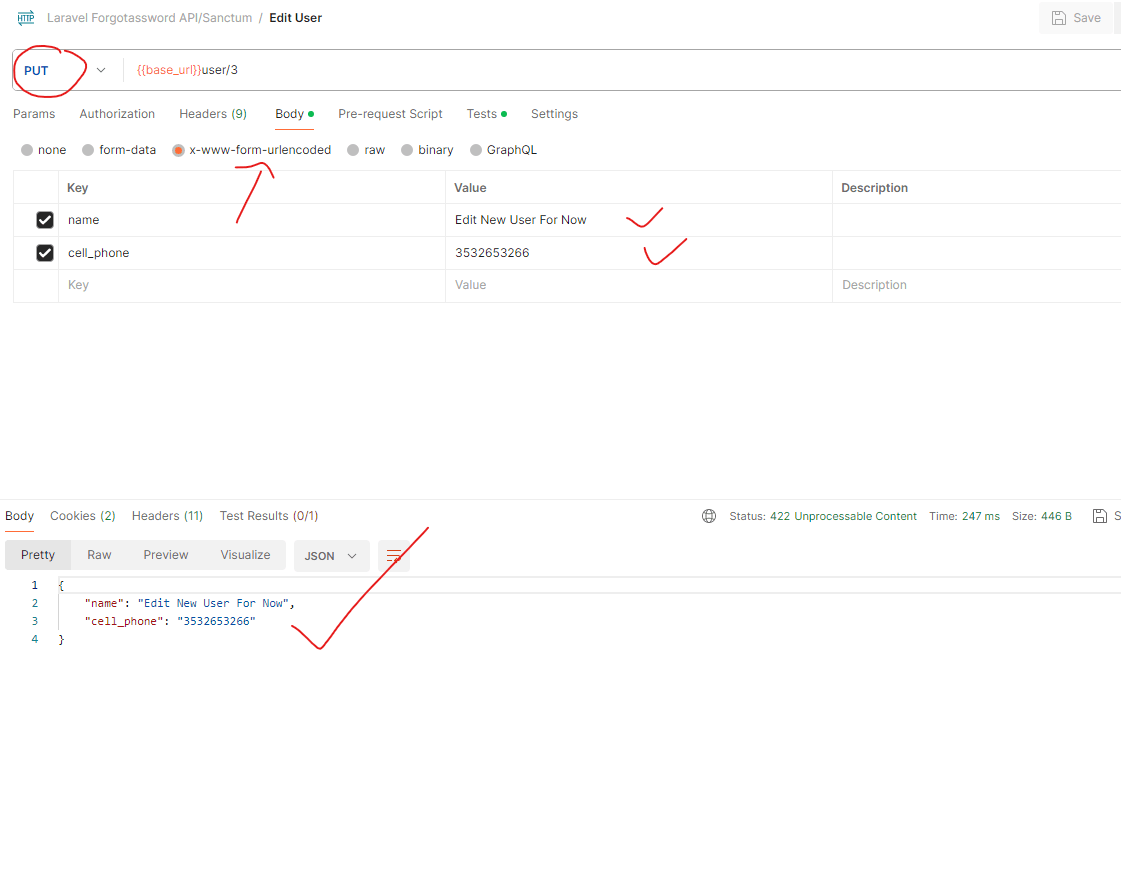Uncheck the cell_phone parameter checkbox
Viewport: 1121px width, 896px height.
45,253
